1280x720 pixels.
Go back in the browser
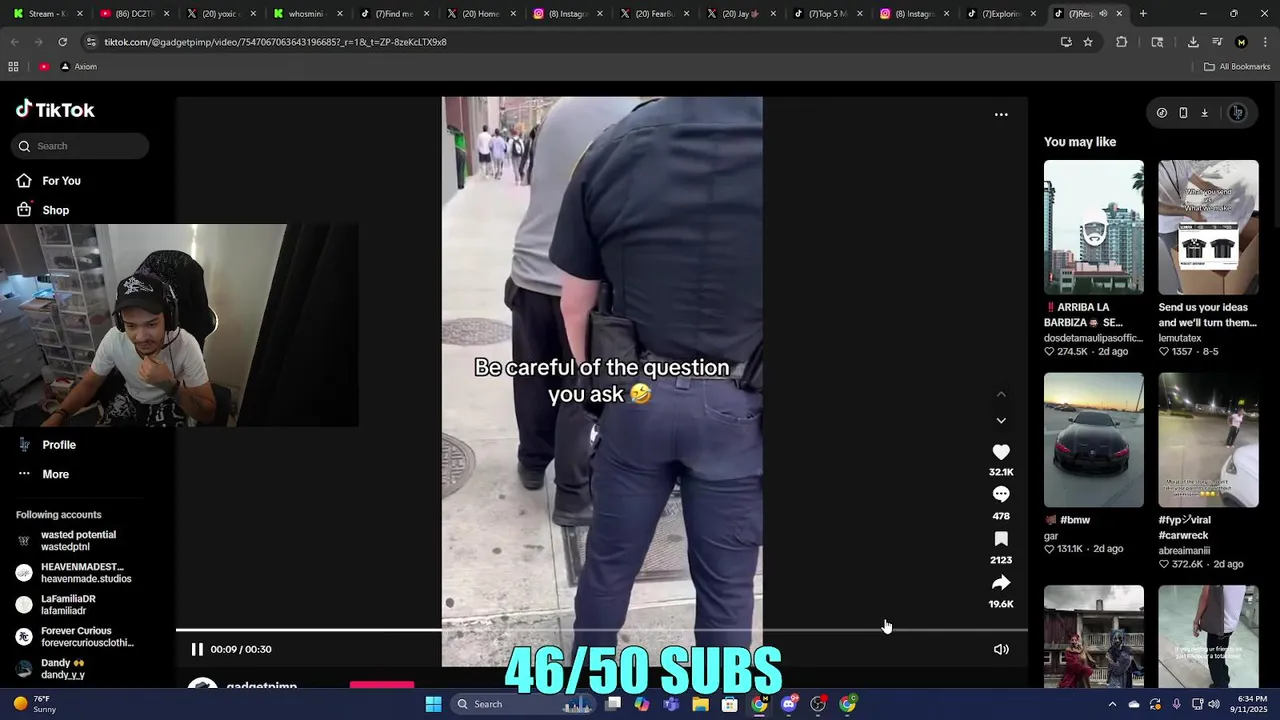click(14, 42)
